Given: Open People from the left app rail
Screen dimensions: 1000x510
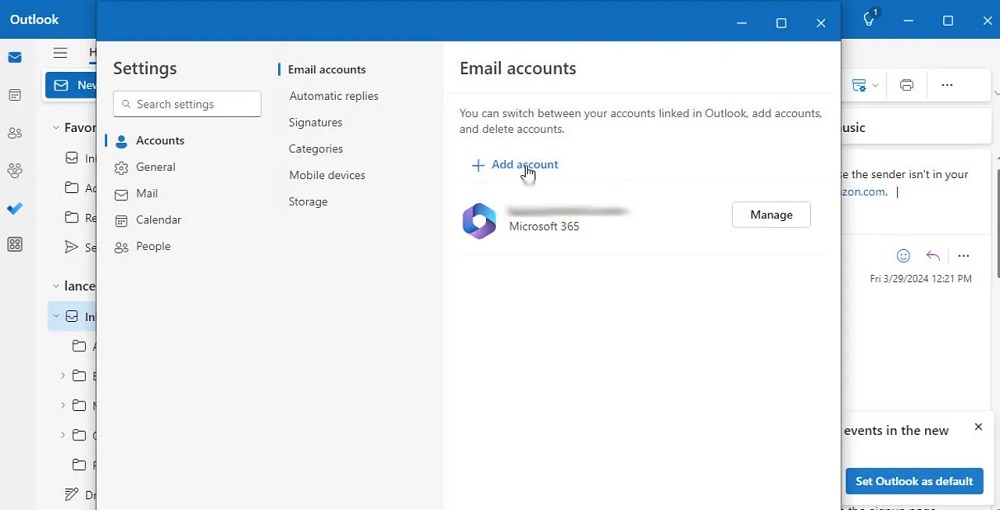Looking at the screenshot, I should coord(15,133).
